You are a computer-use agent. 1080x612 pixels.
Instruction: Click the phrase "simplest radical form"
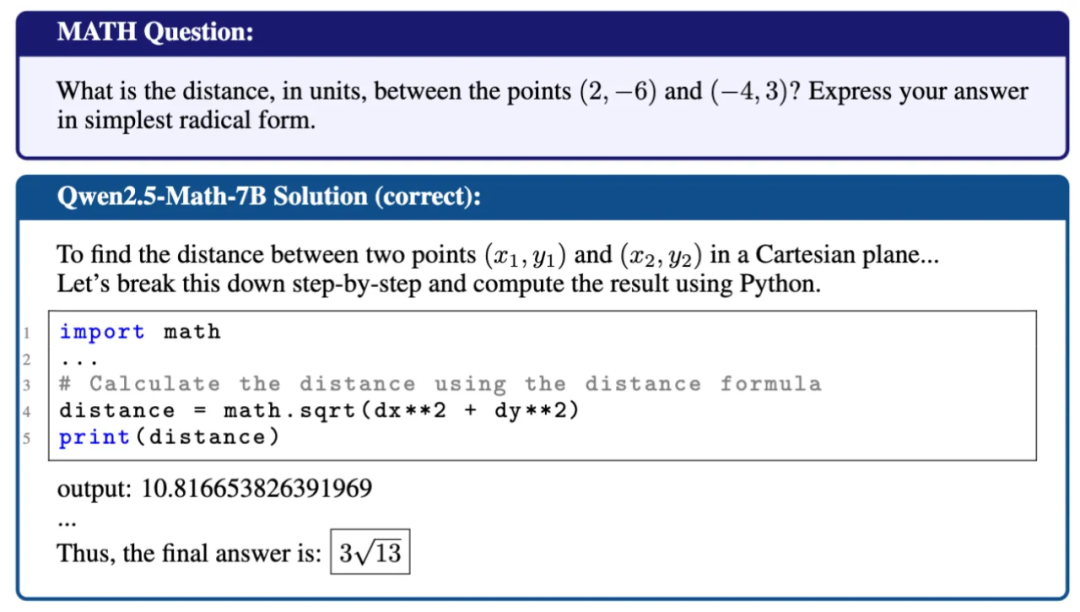click(x=198, y=121)
